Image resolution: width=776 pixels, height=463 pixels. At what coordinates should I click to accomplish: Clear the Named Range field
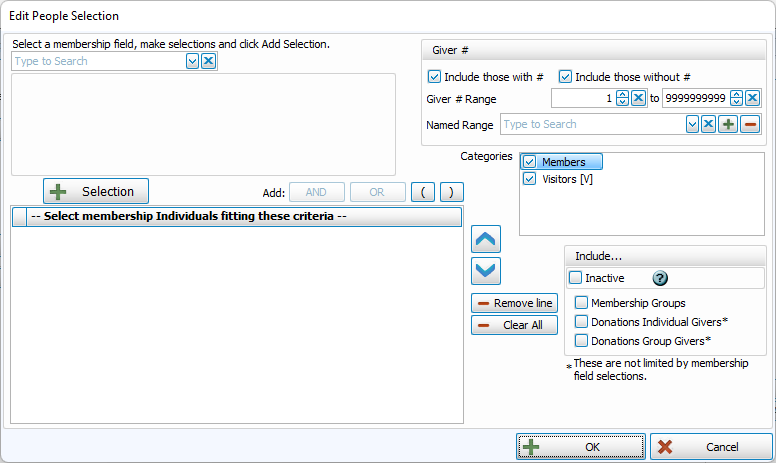[x=707, y=124]
